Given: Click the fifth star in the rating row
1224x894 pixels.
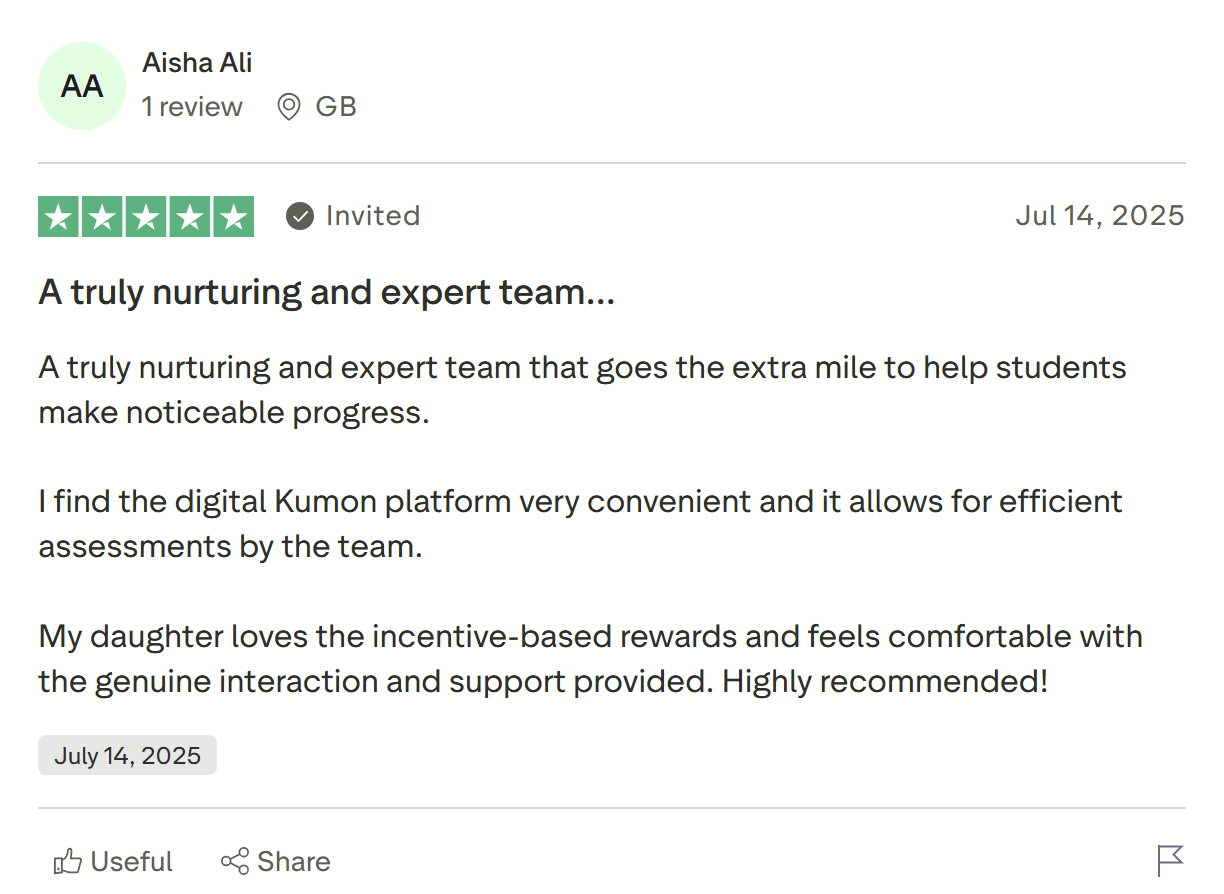Looking at the screenshot, I should pos(232,216).
